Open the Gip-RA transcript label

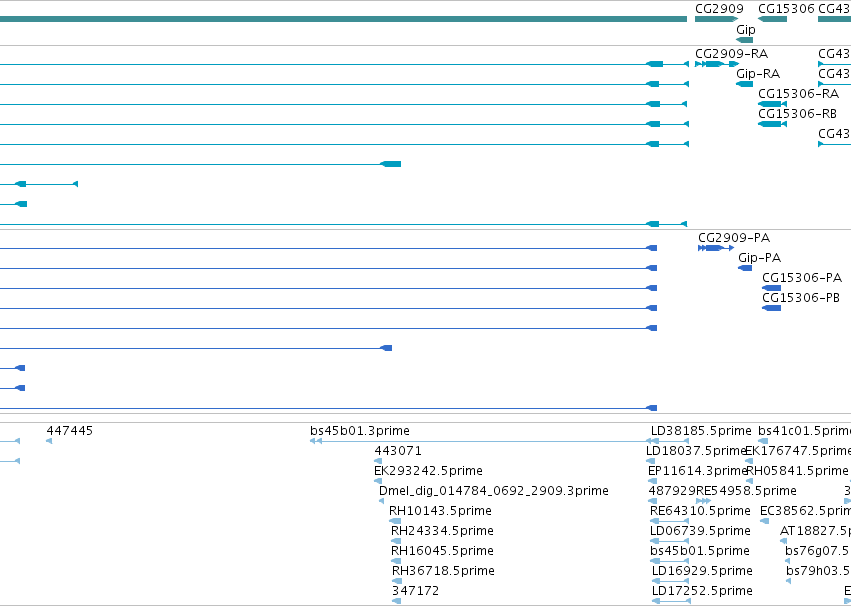[x=758, y=74]
